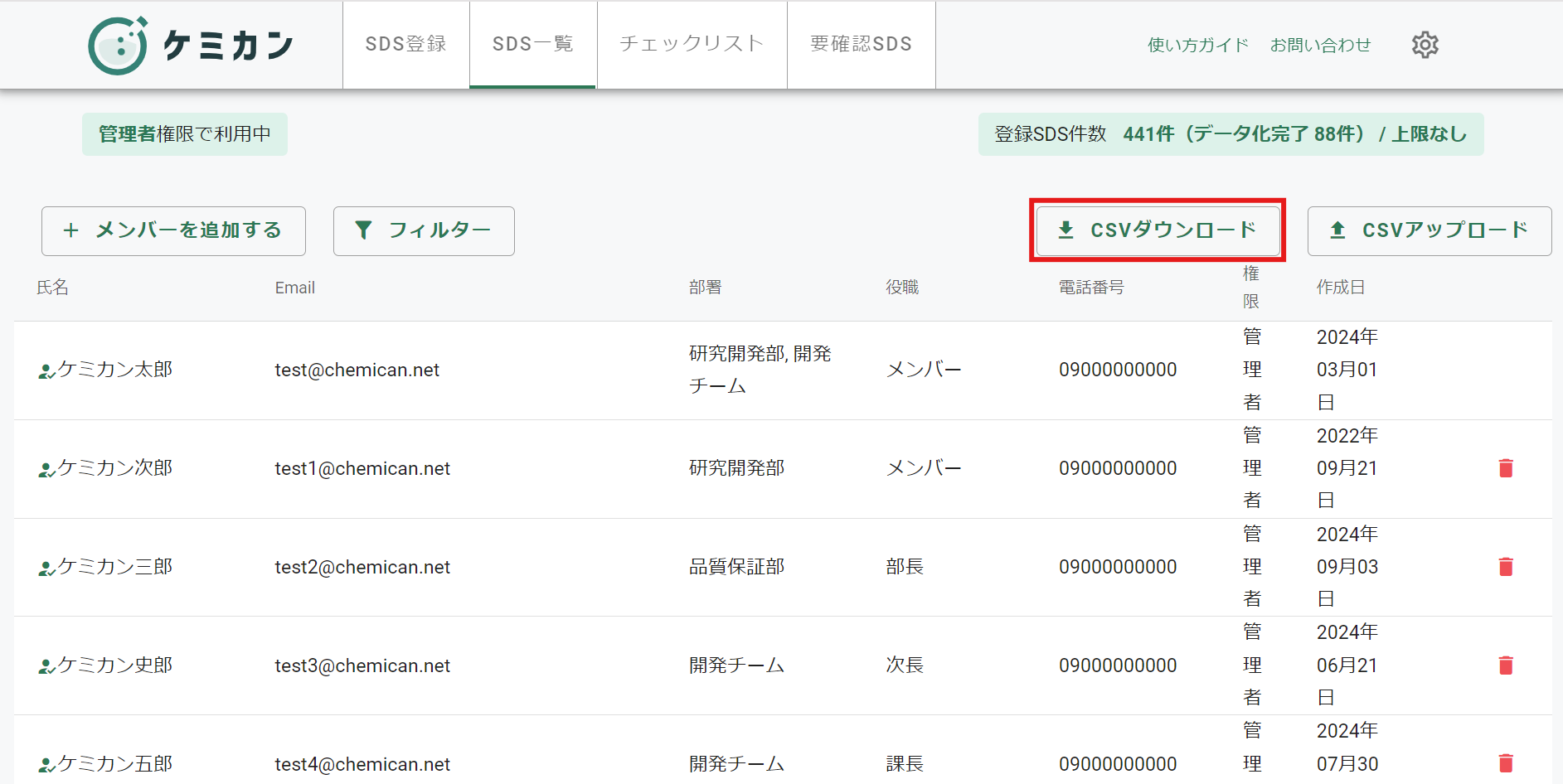Image resolution: width=1563 pixels, height=784 pixels.
Task: Select the name ケミカン五郎
Action: click(x=115, y=763)
